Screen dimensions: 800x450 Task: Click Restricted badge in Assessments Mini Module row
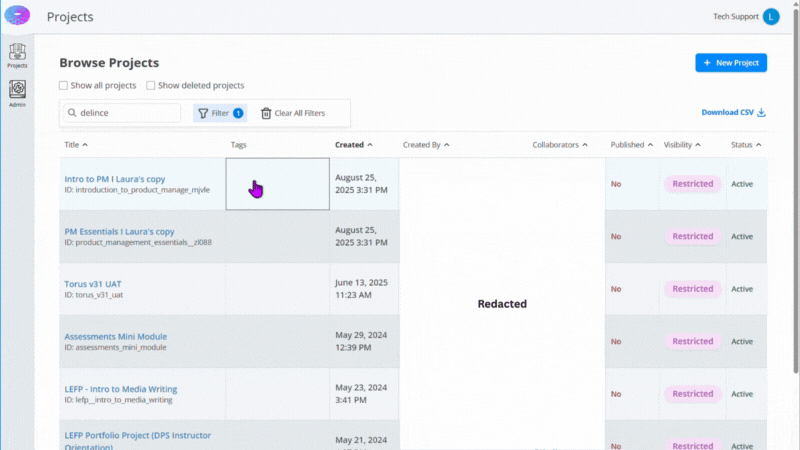tap(692, 341)
